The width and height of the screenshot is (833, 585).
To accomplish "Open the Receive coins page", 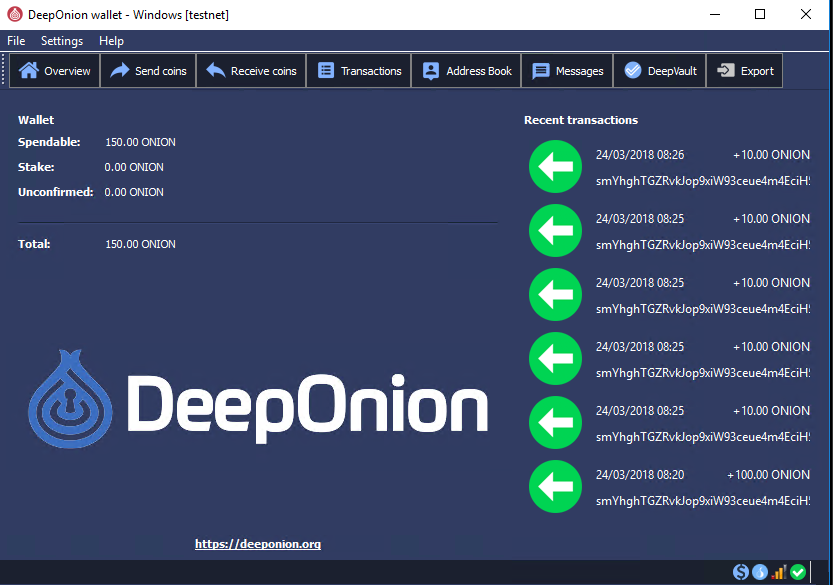I will (x=251, y=71).
